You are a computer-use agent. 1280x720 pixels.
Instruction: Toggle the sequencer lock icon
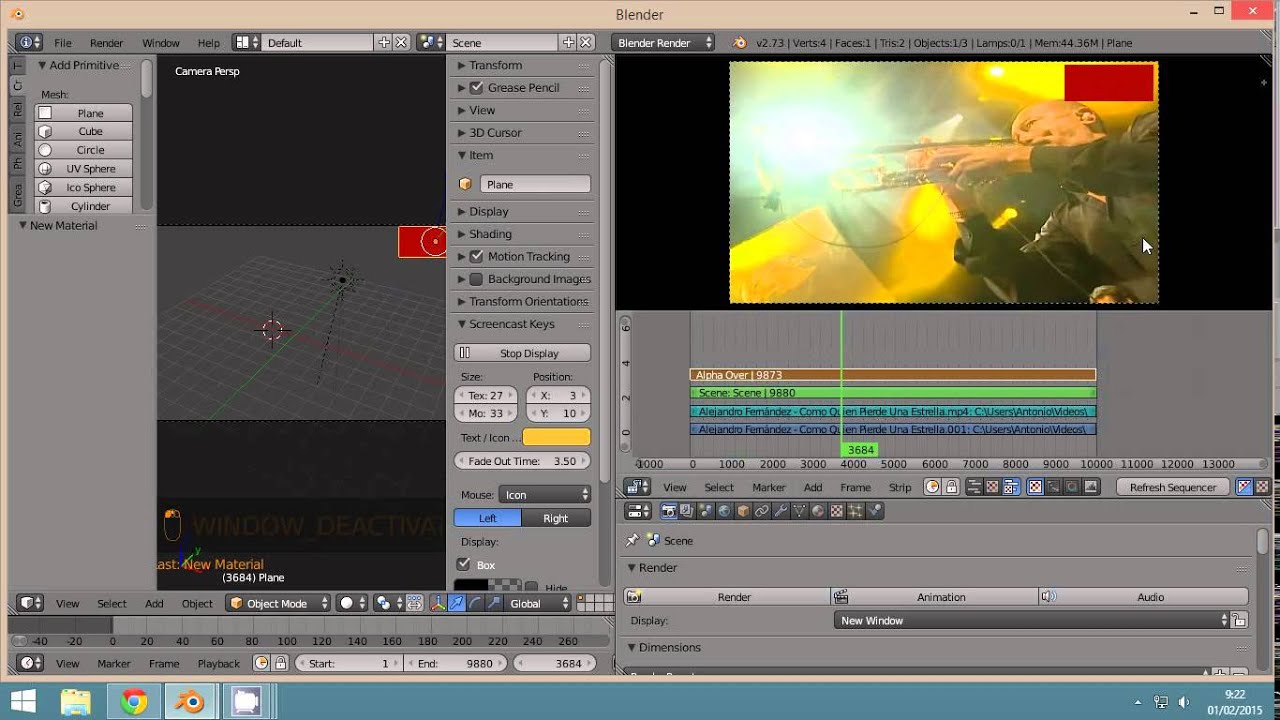point(951,487)
